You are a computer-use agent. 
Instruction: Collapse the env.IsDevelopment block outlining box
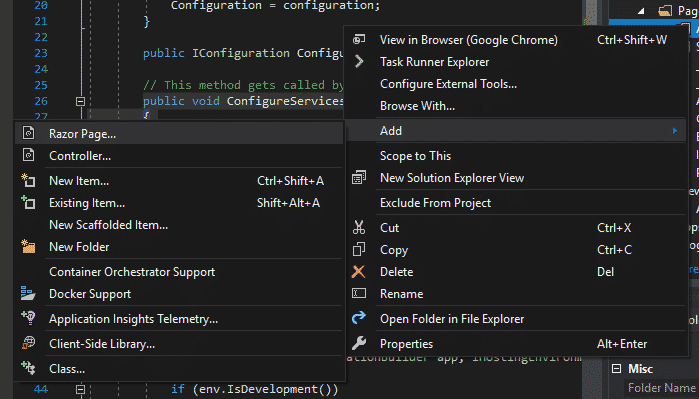pos(80,389)
